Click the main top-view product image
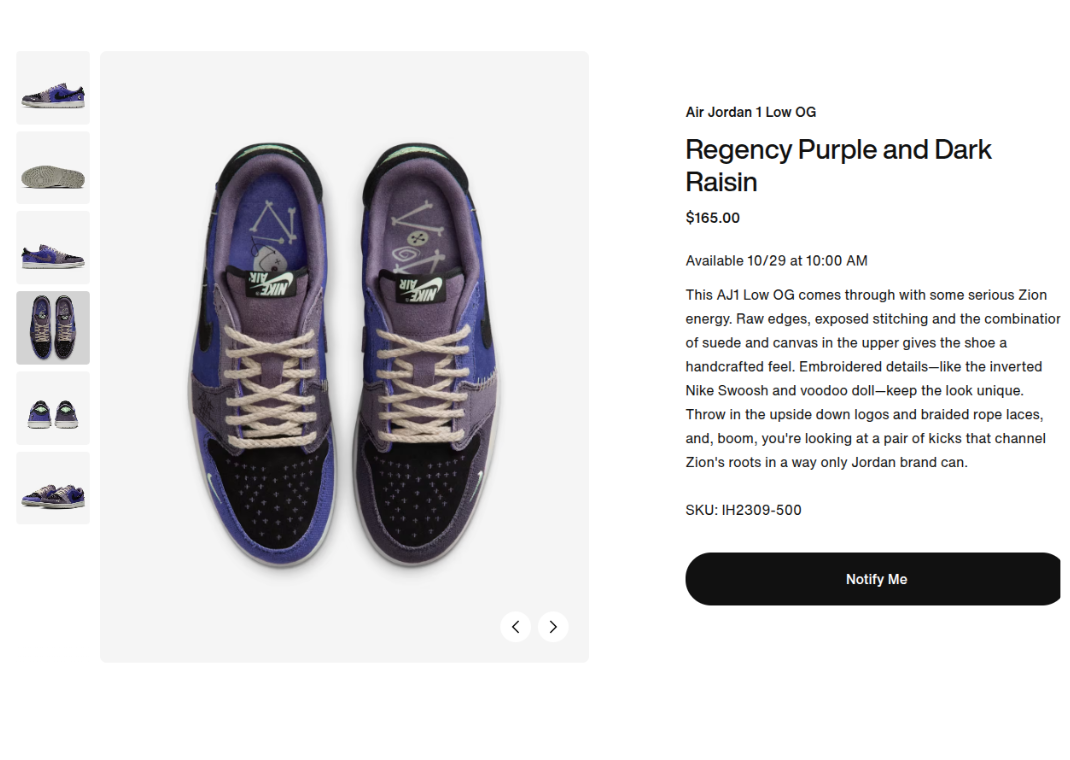1070x760 pixels. tap(344, 355)
